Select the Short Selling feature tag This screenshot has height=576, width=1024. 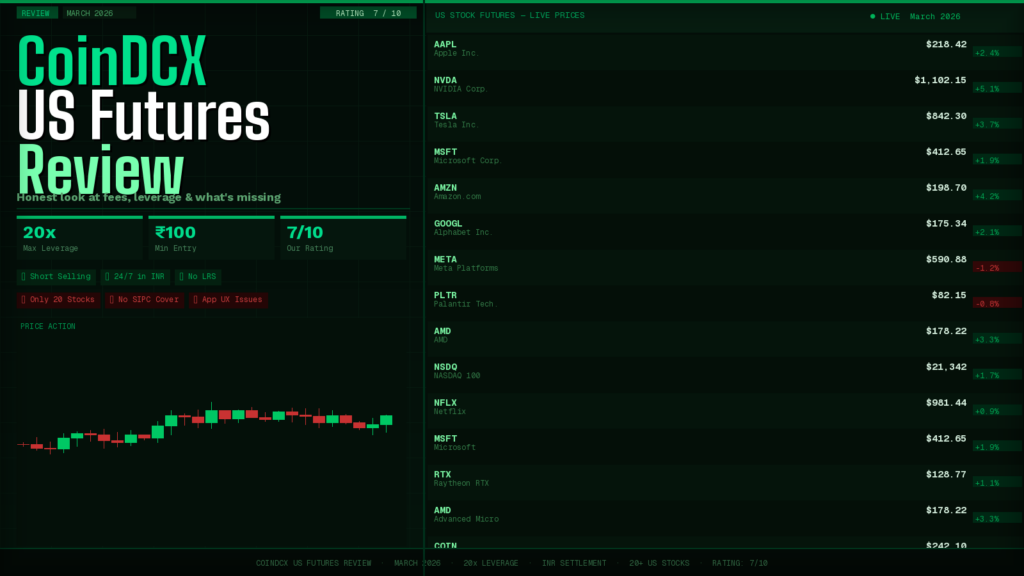tap(56, 276)
